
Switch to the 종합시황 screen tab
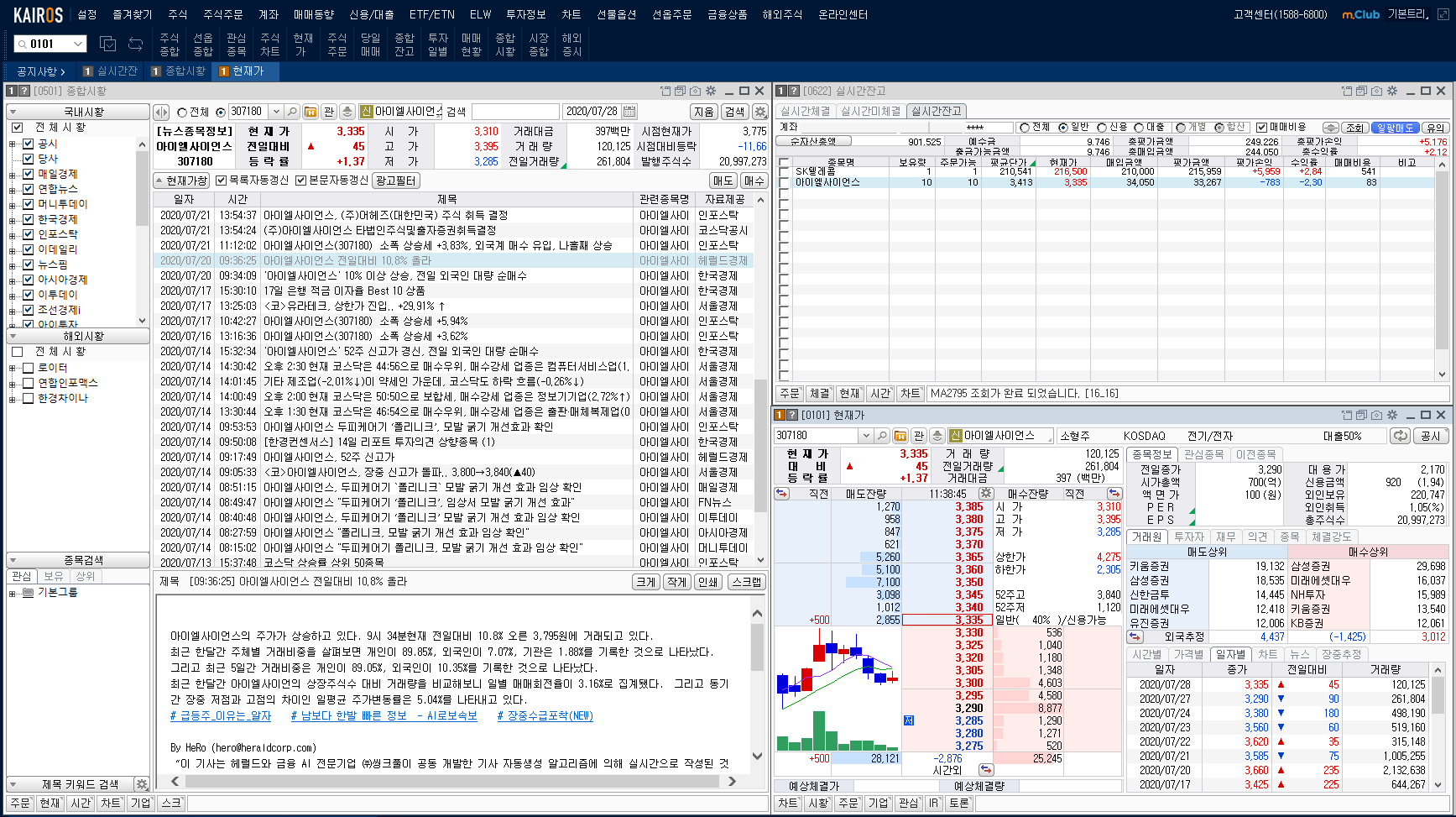(x=178, y=71)
